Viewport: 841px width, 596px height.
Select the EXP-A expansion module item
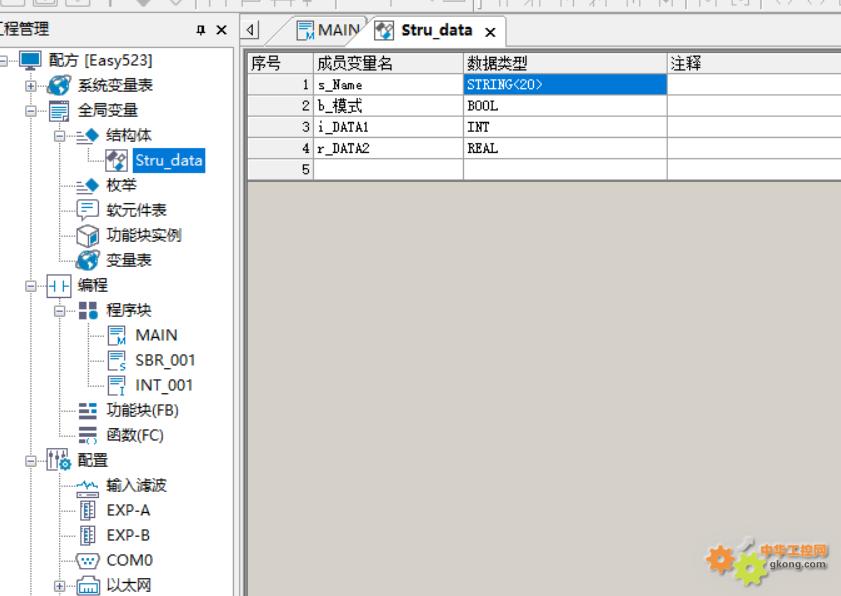(x=128, y=510)
